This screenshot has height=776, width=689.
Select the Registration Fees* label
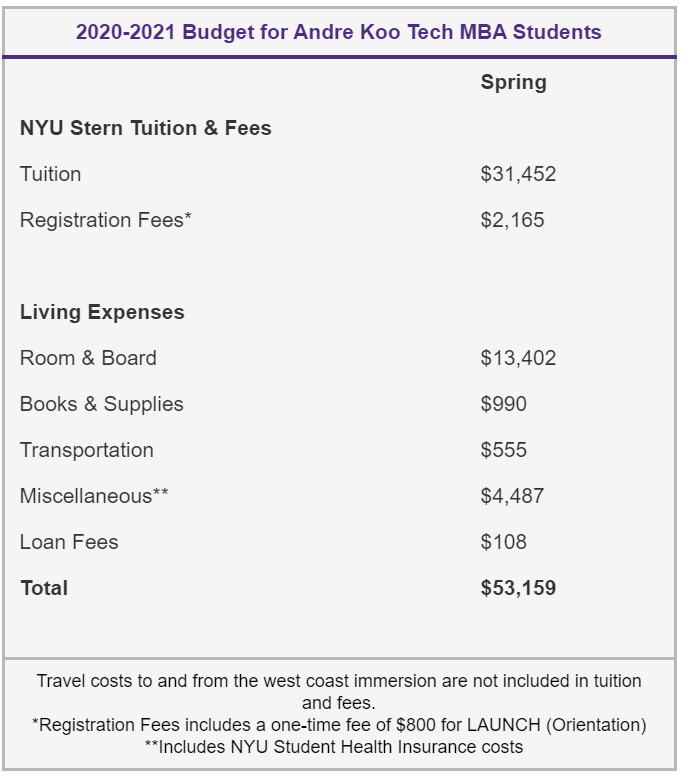click(105, 220)
